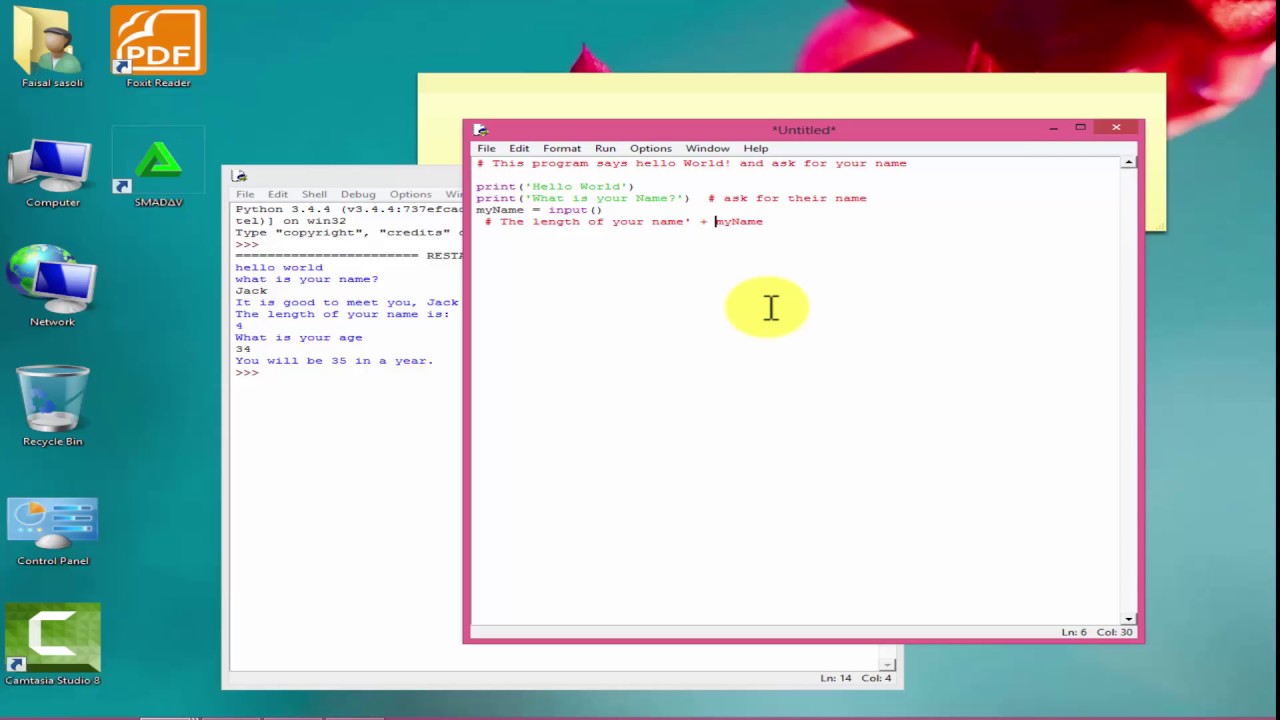
Task: Click the Python Shell scrollbar down arrow
Action: tap(887, 664)
